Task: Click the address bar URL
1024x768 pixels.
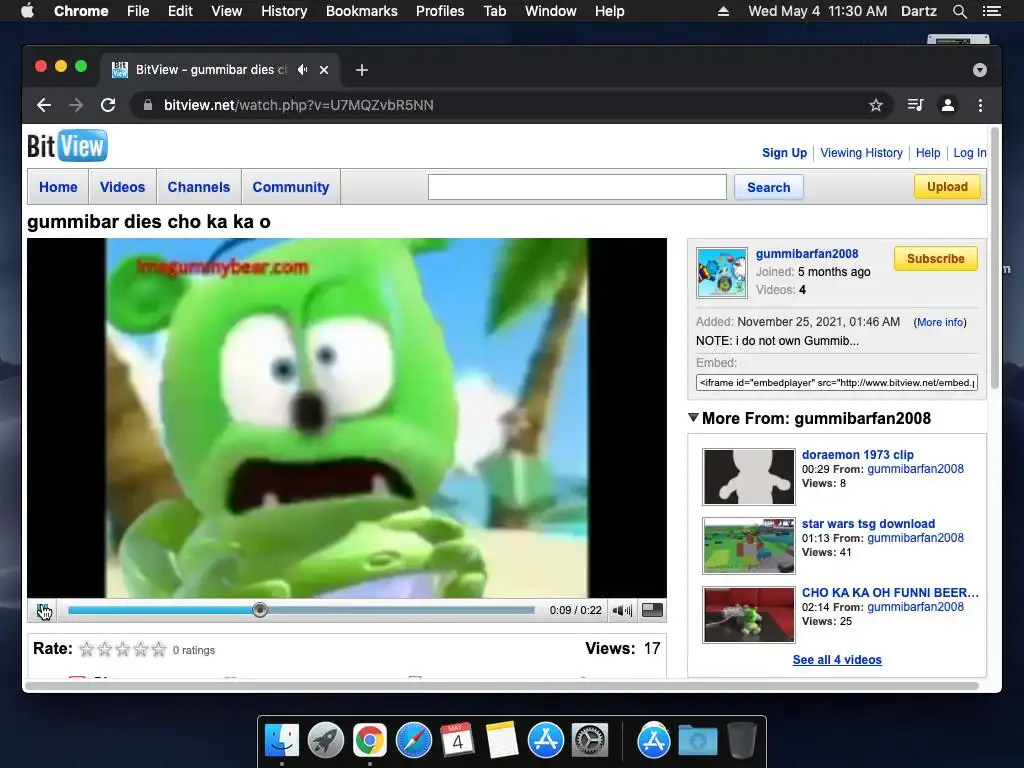Action: click(298, 105)
